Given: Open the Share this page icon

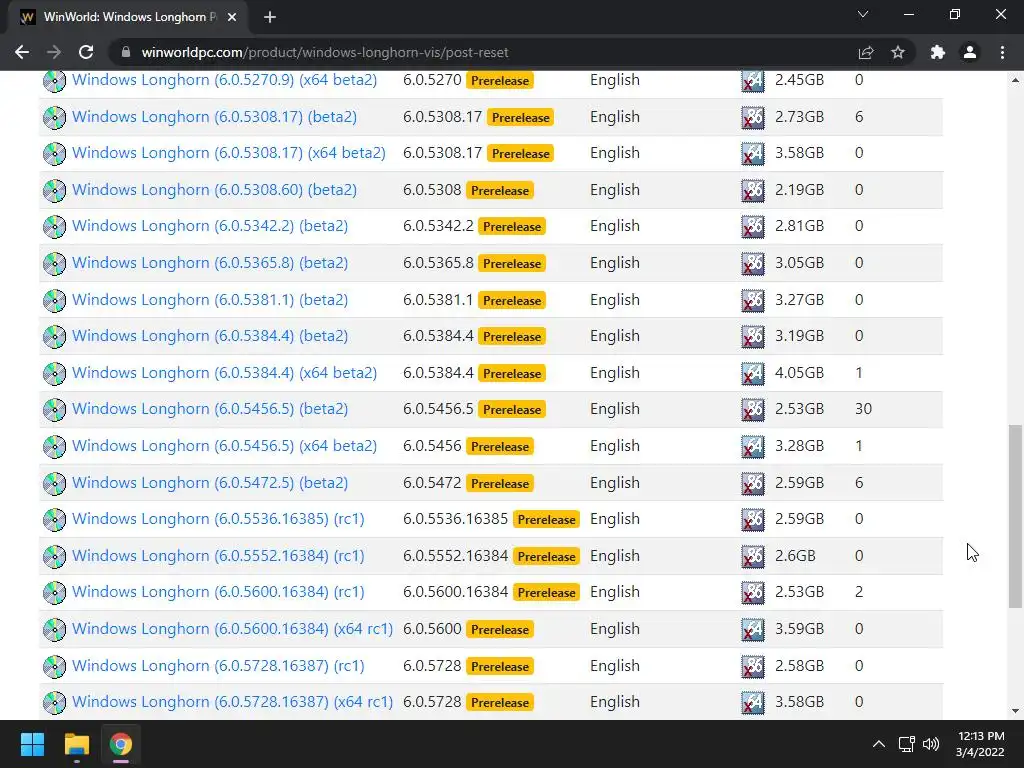Looking at the screenshot, I should click(866, 52).
